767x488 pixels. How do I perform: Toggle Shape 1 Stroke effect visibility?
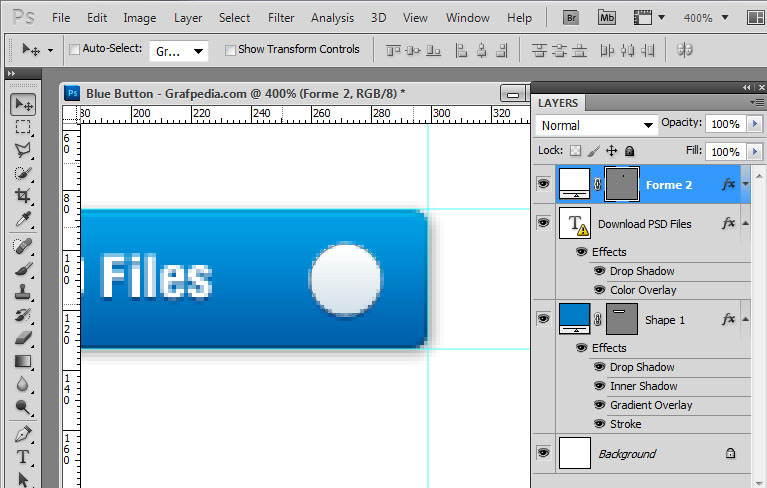coord(599,423)
